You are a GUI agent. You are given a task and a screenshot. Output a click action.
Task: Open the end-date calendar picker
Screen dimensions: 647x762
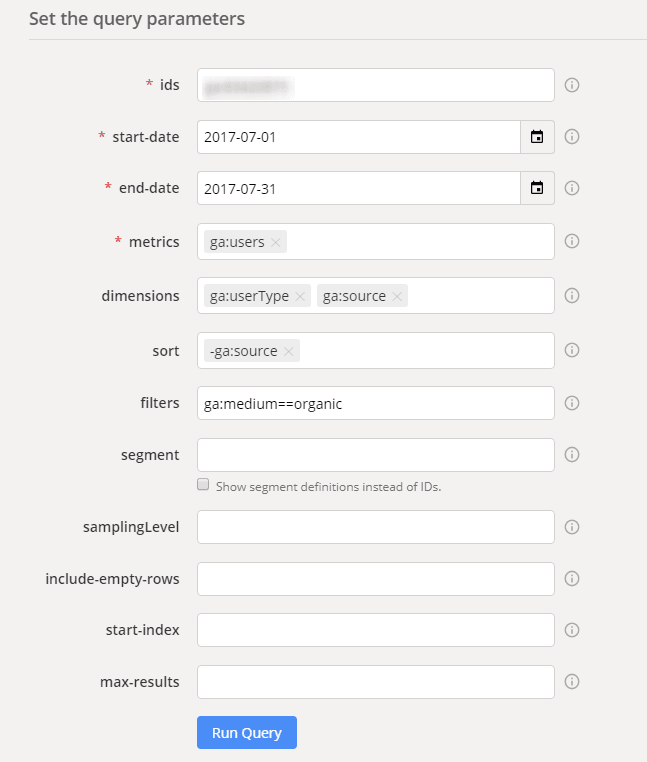click(537, 188)
